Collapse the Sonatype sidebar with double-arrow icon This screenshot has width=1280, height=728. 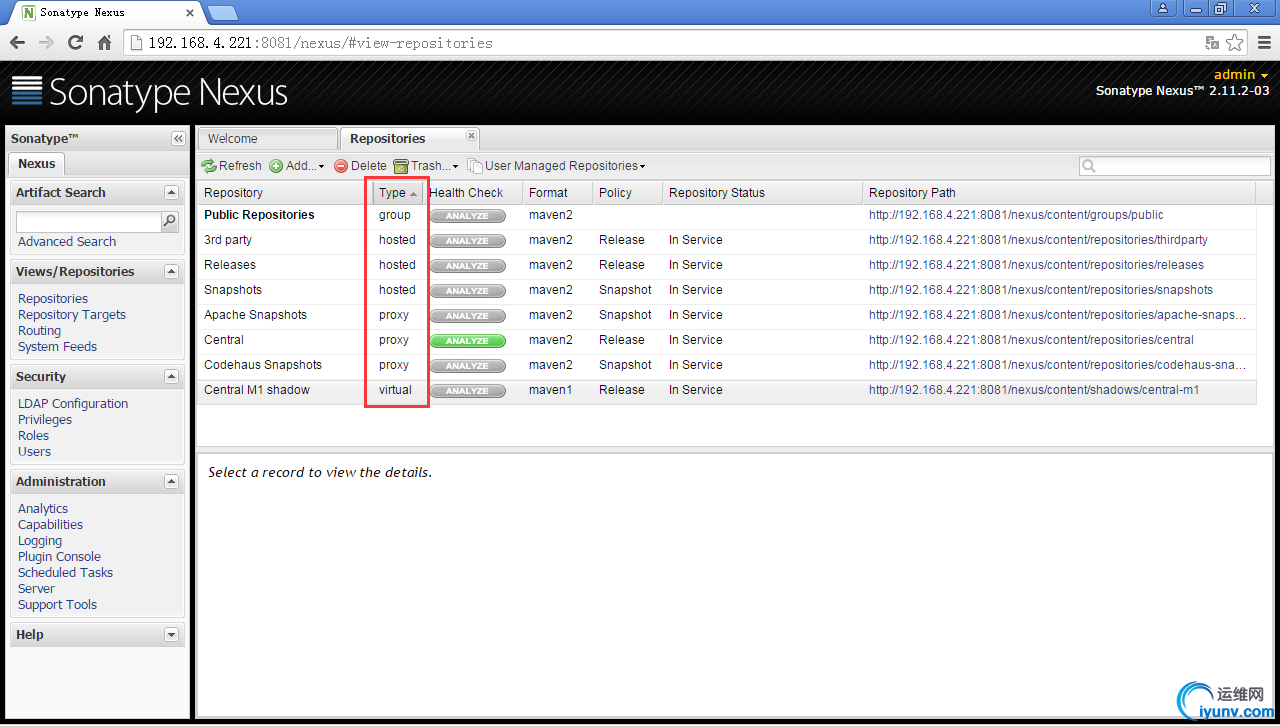pyautogui.click(x=178, y=139)
